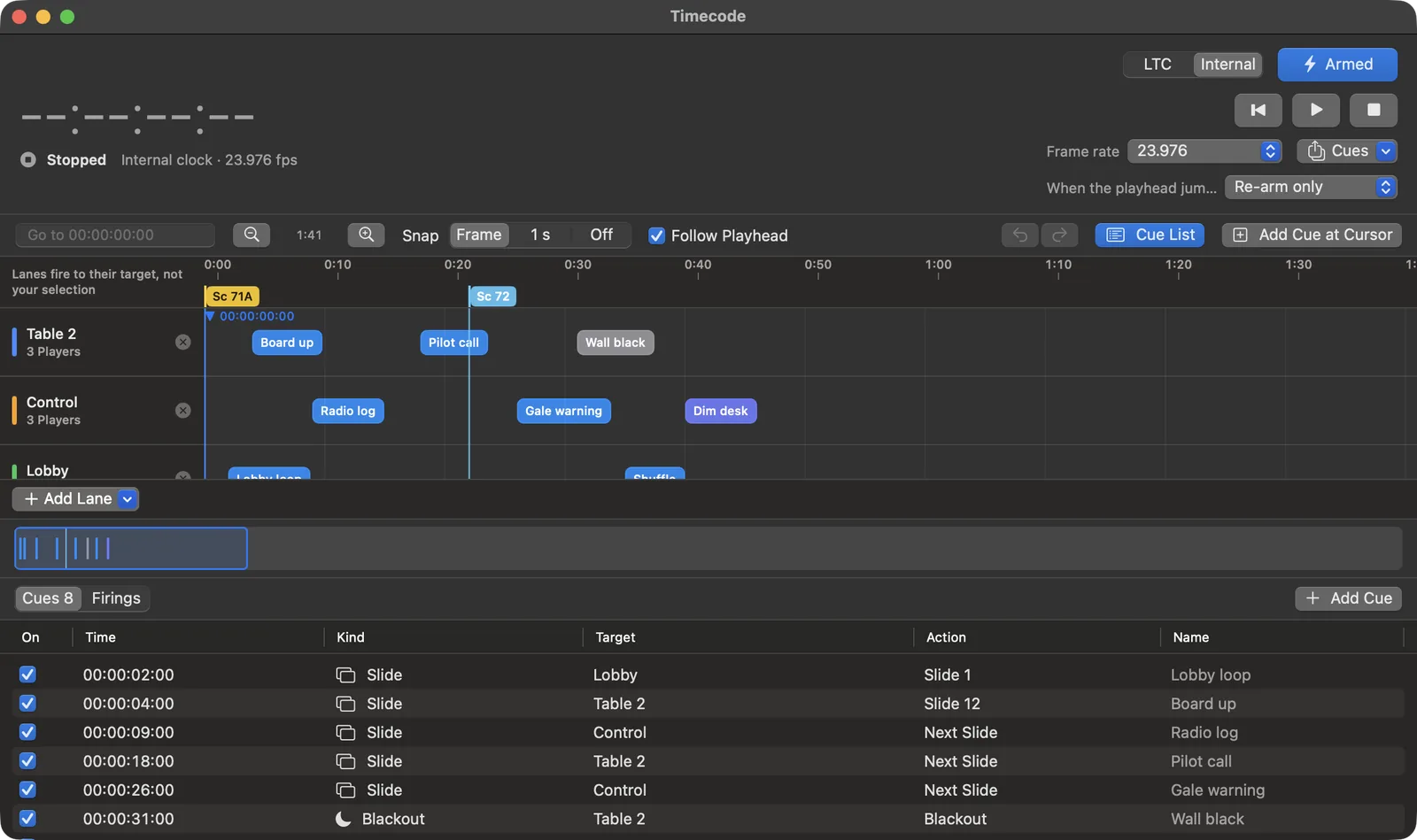This screenshot has height=840, width=1417.
Task: Disable the 00:00:02:00 Lobby loop cue
Action: pyautogui.click(x=27, y=674)
